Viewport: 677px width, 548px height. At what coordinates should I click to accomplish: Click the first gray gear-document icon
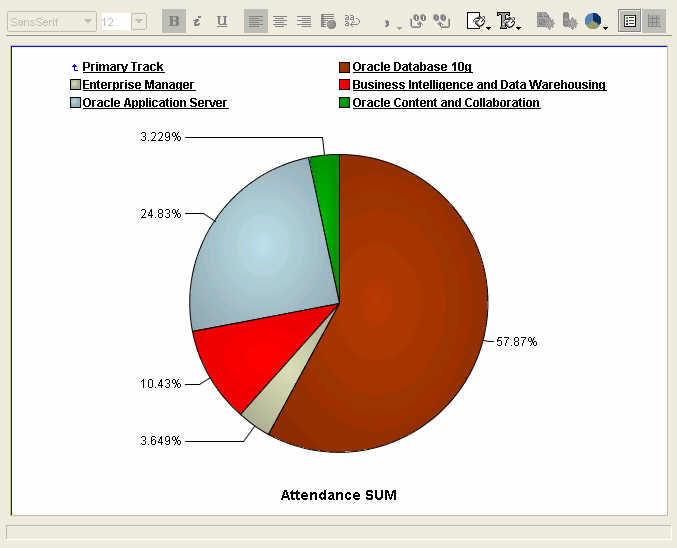(545, 21)
